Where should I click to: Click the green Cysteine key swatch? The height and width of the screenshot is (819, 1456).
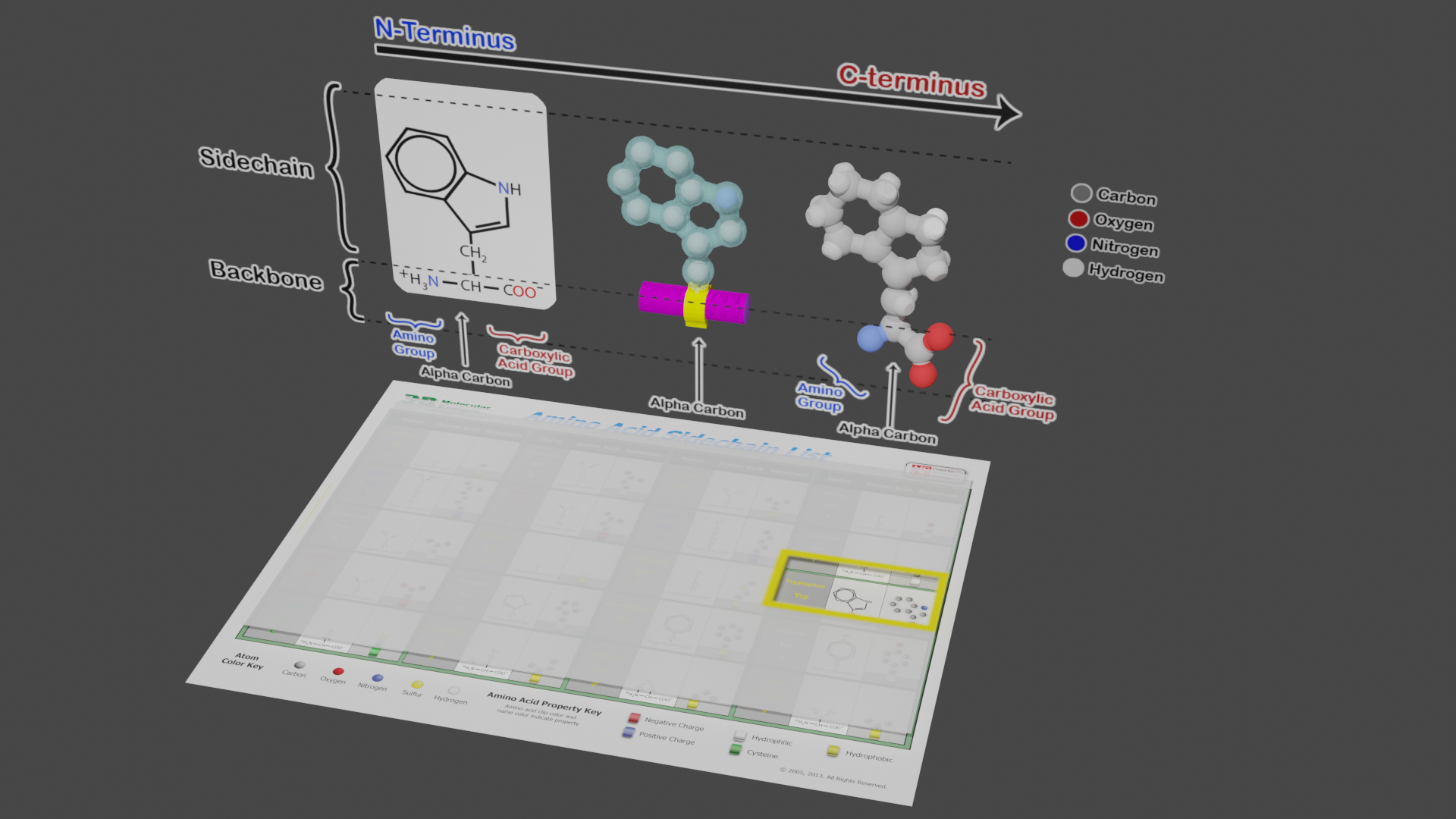pos(734,750)
